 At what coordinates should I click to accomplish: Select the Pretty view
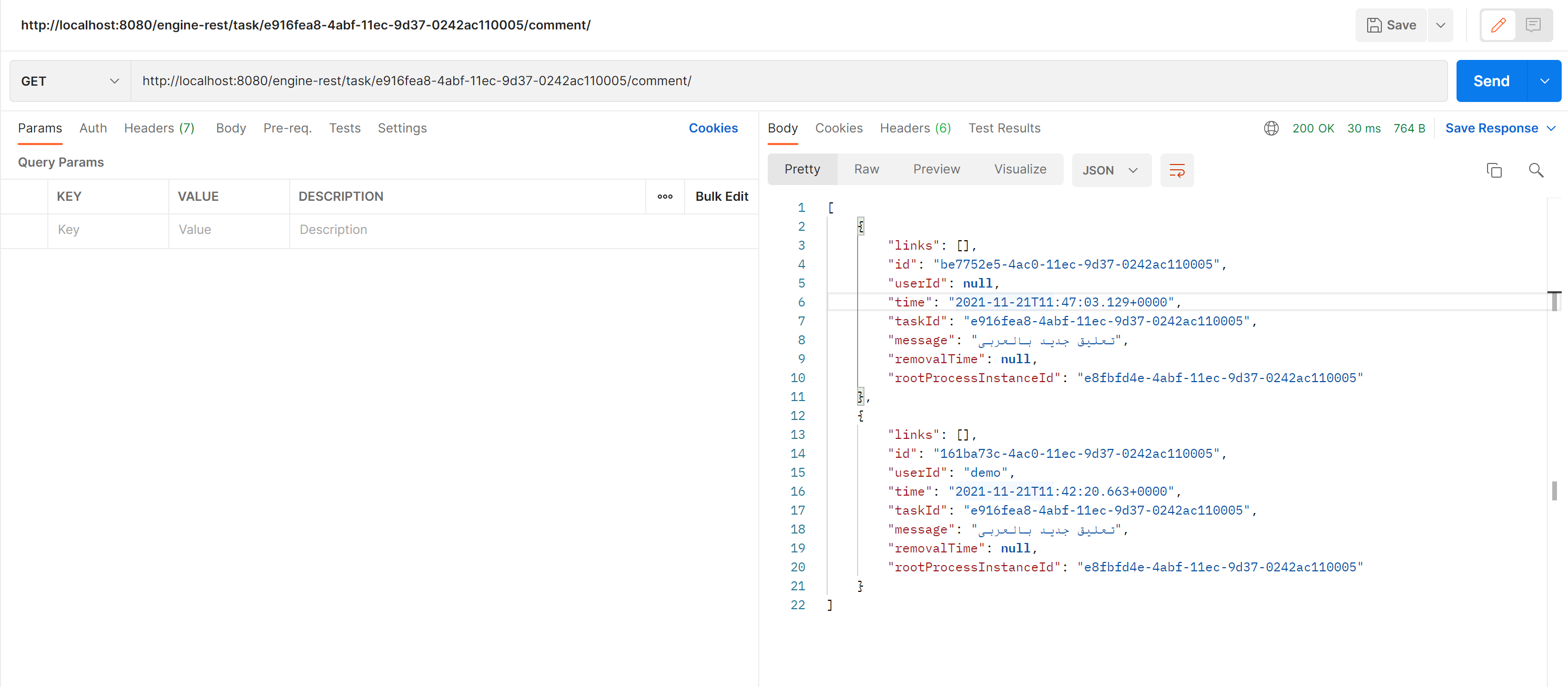point(802,169)
